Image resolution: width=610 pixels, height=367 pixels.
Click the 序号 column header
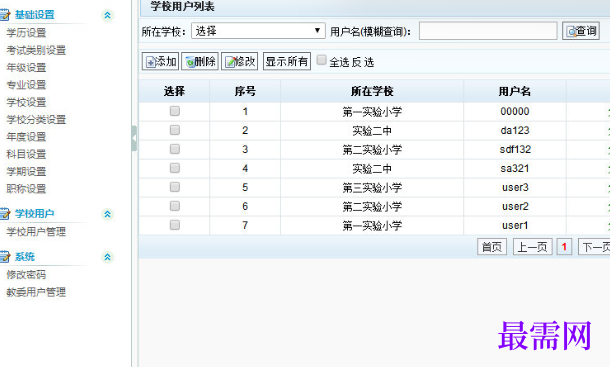245,91
